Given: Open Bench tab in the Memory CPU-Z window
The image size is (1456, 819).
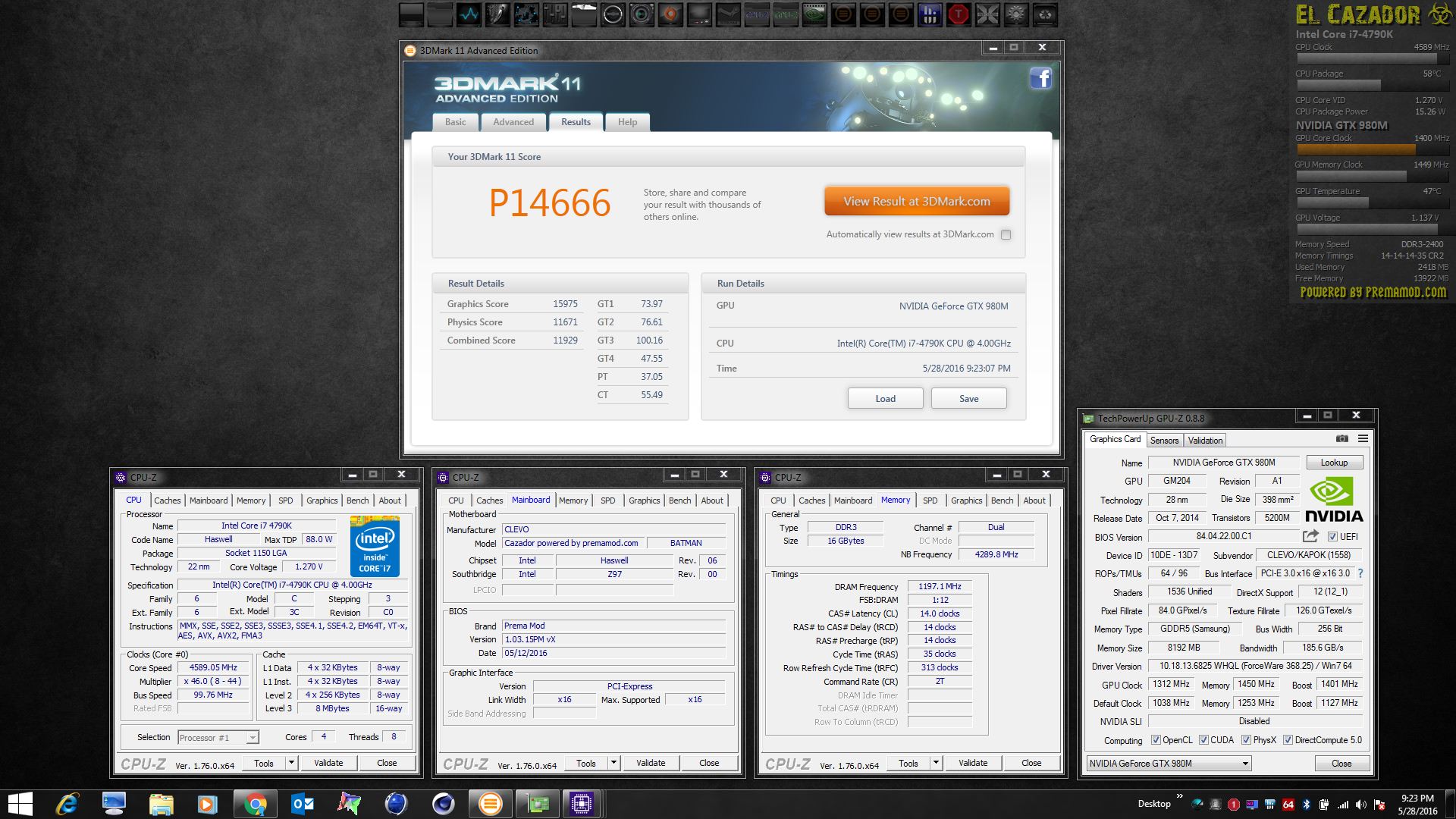Looking at the screenshot, I should point(1002,500).
